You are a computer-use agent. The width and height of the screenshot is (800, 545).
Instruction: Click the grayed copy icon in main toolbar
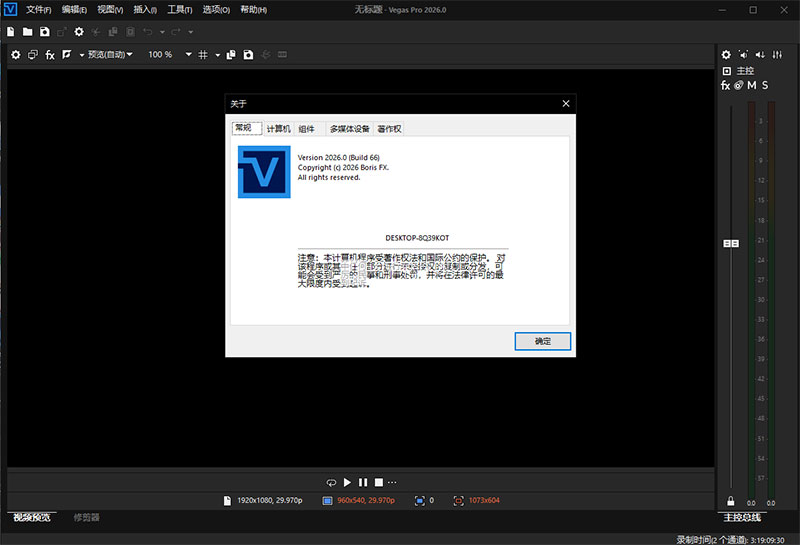tap(113, 32)
